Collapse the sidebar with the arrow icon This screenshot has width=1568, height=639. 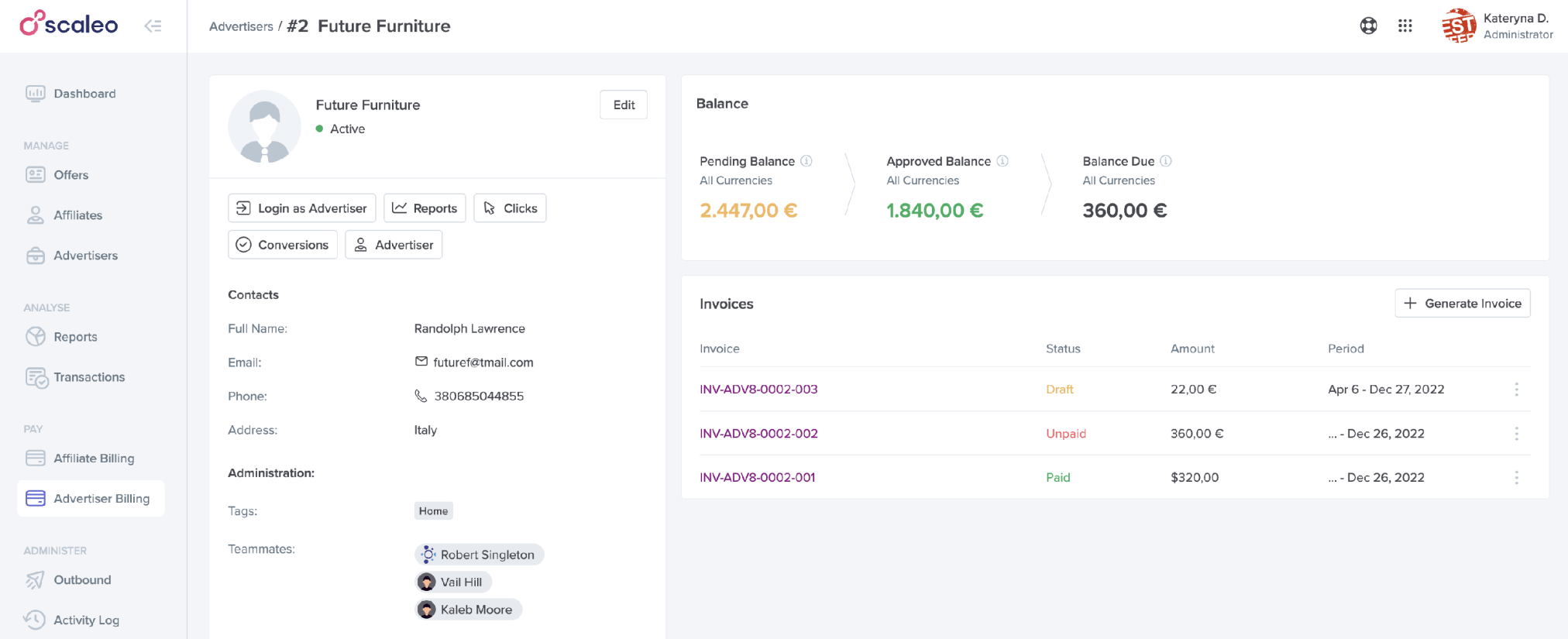pos(153,26)
